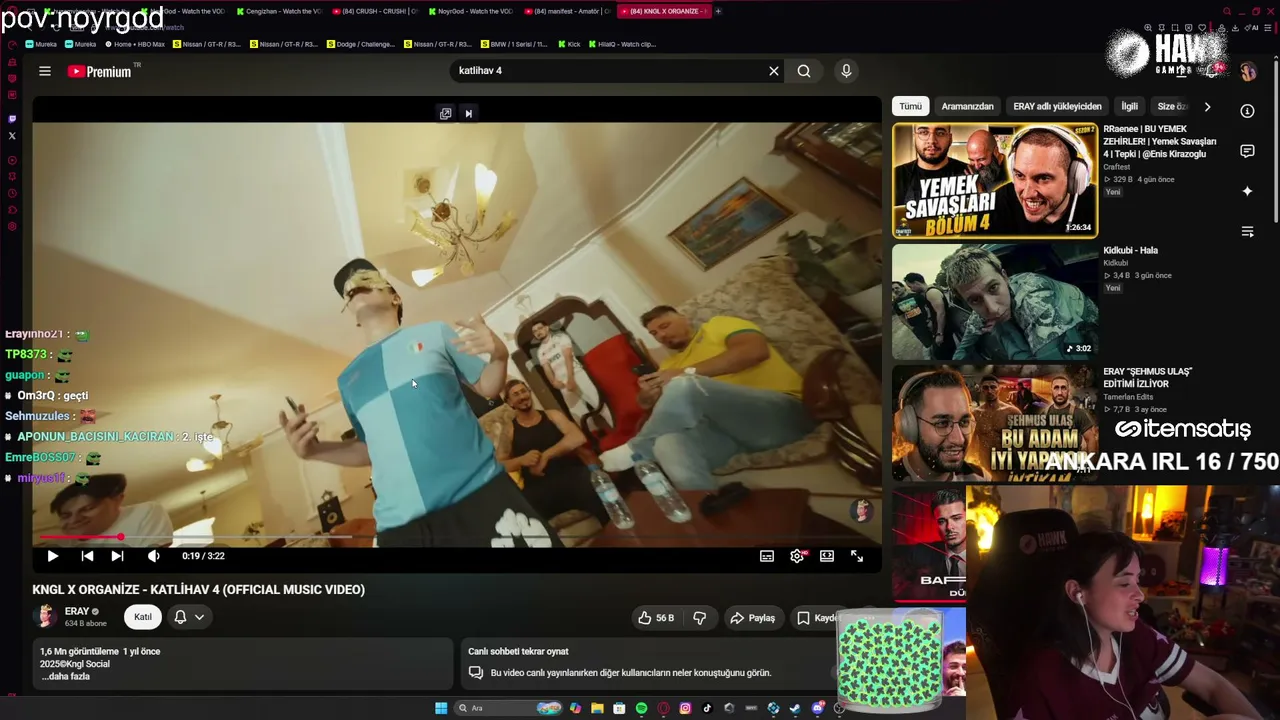Open Spotify from the taskbar
This screenshot has height=720, width=1280.
click(x=641, y=708)
